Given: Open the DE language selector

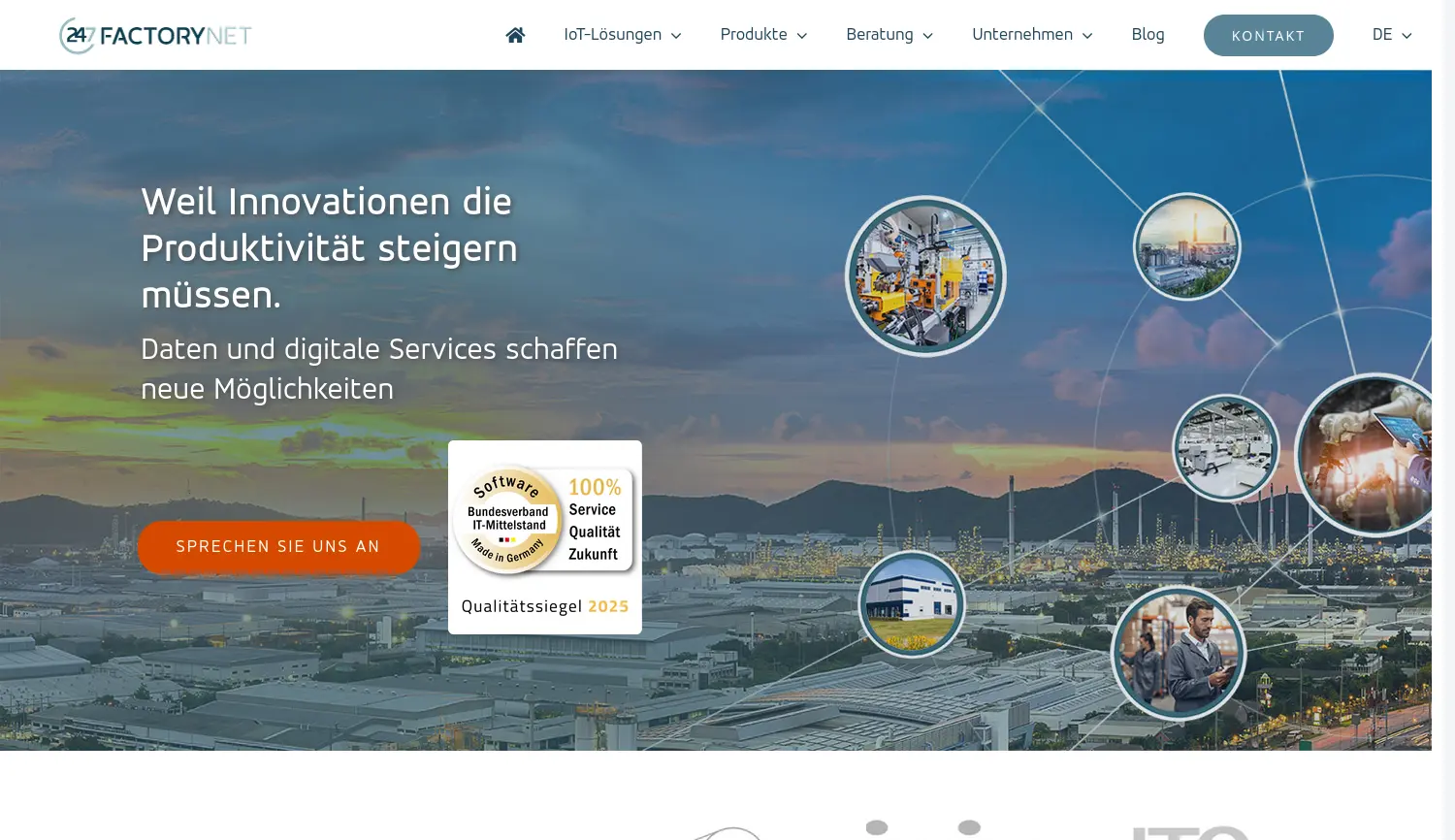Looking at the screenshot, I should point(1389,34).
